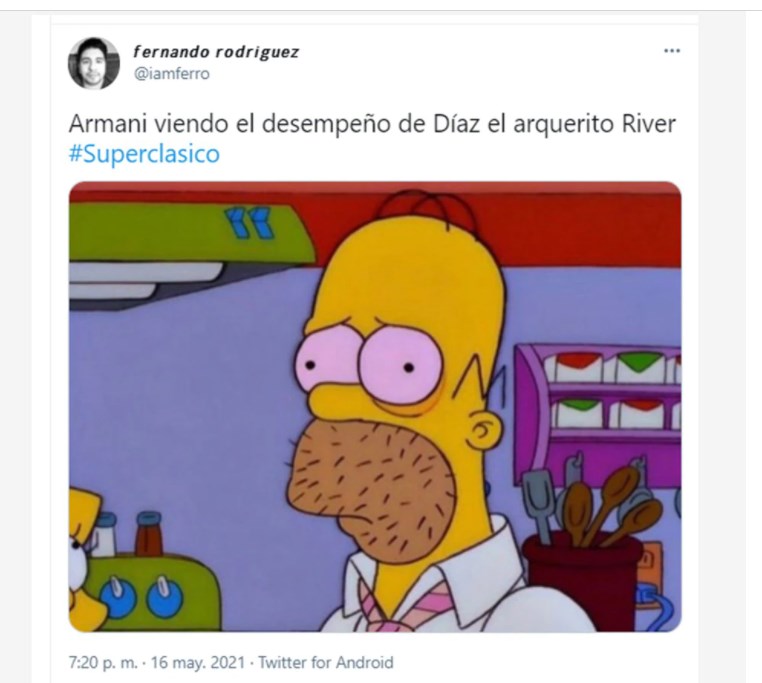The height and width of the screenshot is (683, 762).
Task: Click Homer's ear in the meme
Action: [483, 429]
